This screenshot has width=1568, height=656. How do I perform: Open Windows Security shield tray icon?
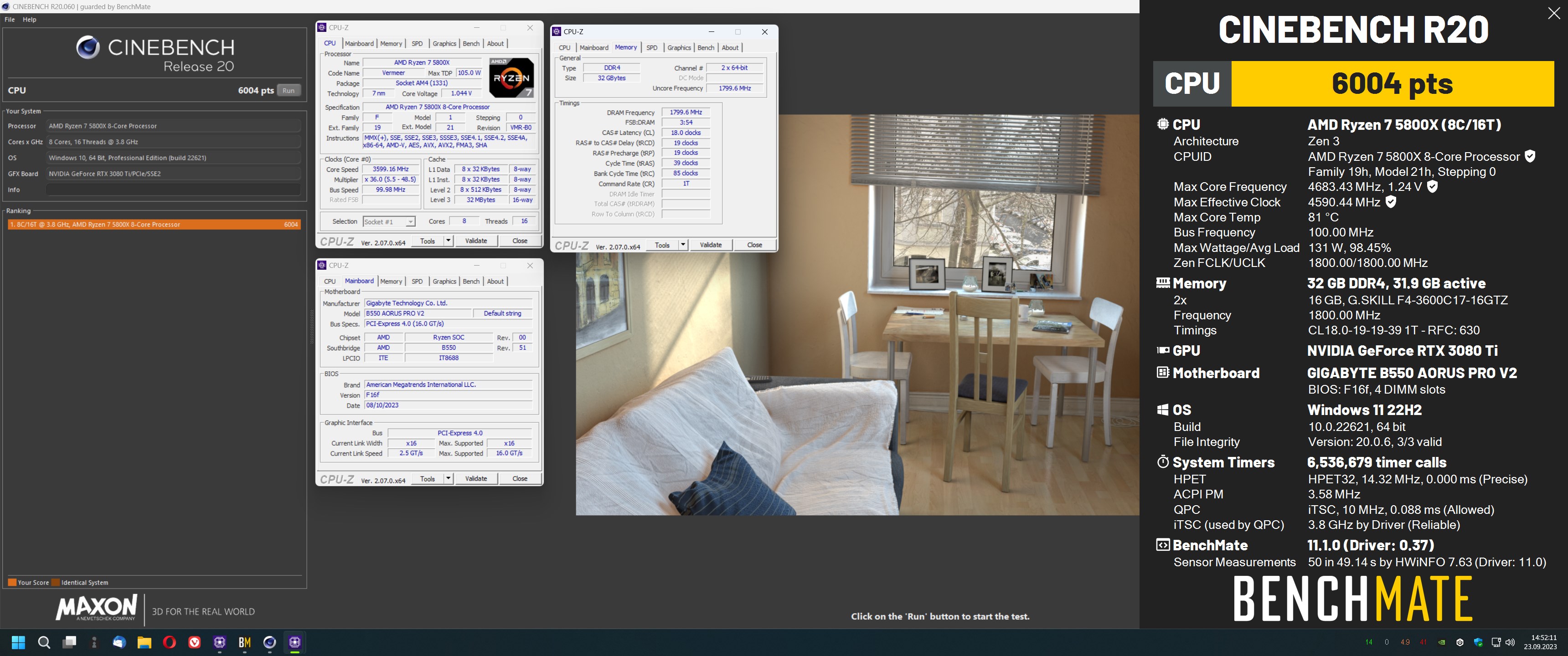pos(1478,642)
